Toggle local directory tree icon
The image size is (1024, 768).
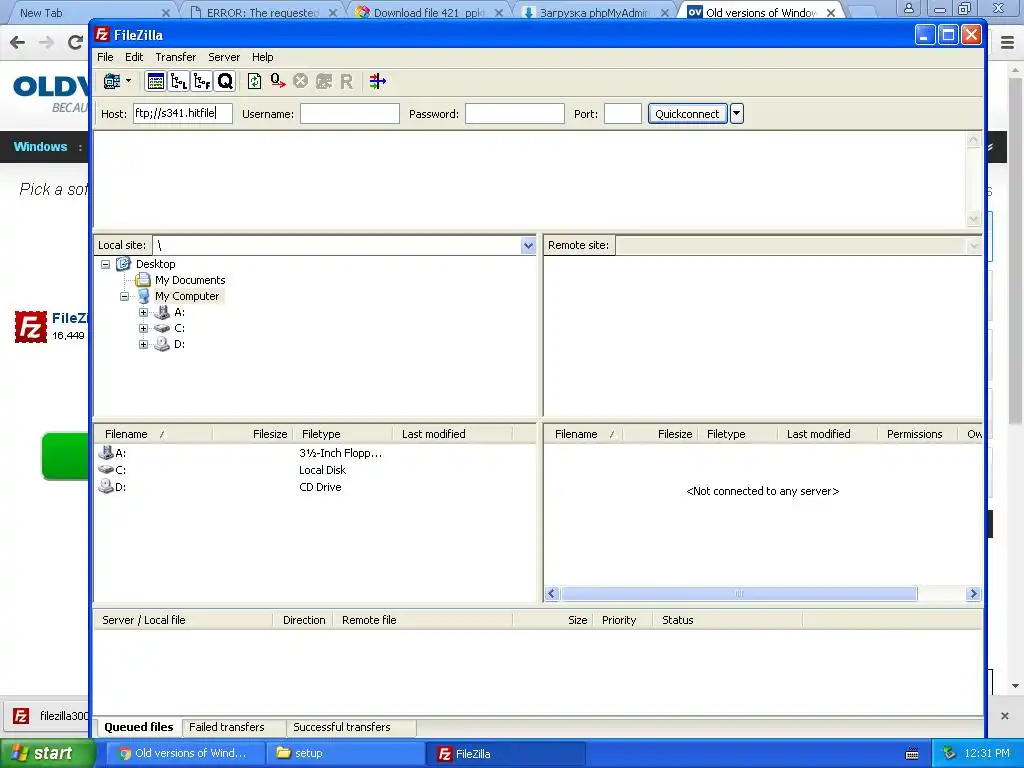click(x=178, y=82)
